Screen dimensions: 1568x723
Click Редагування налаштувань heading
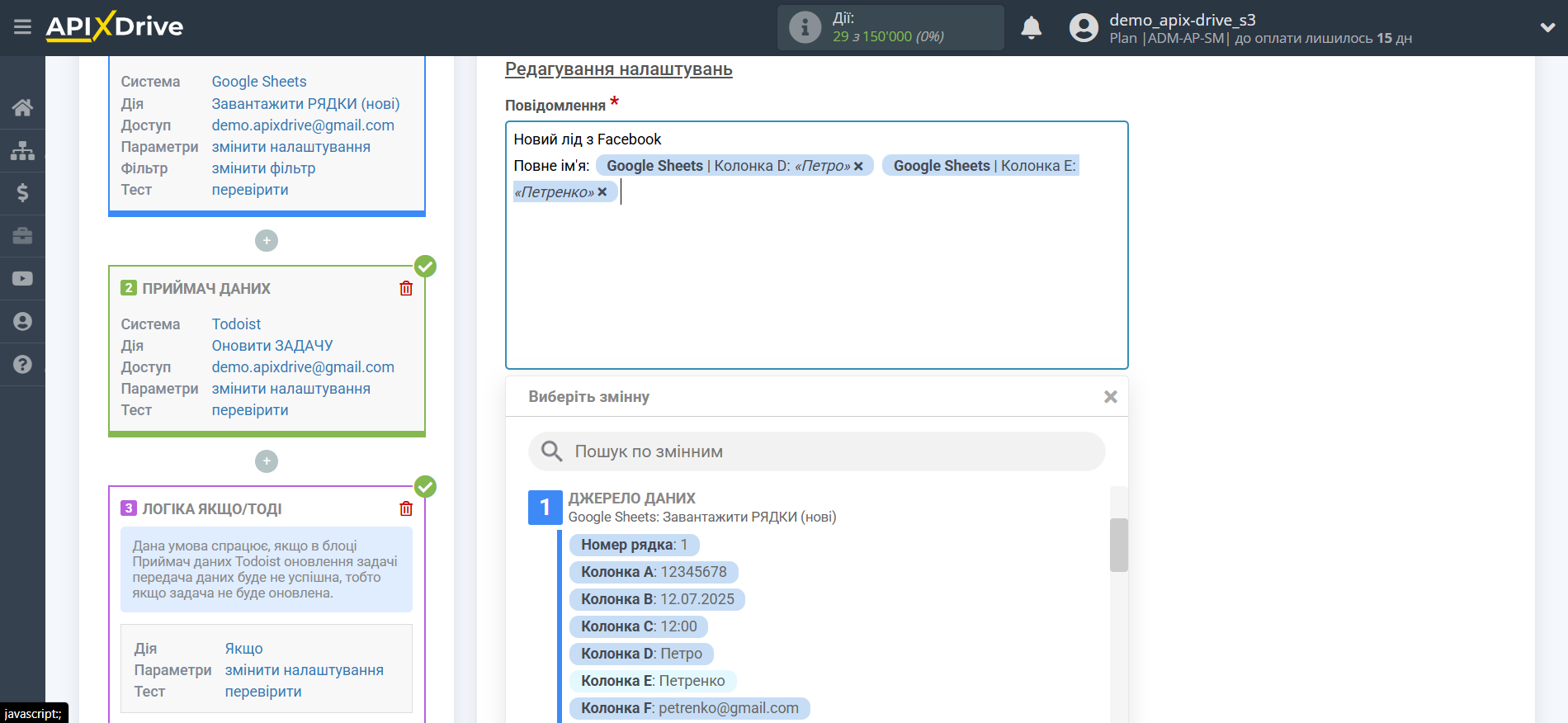click(x=619, y=69)
